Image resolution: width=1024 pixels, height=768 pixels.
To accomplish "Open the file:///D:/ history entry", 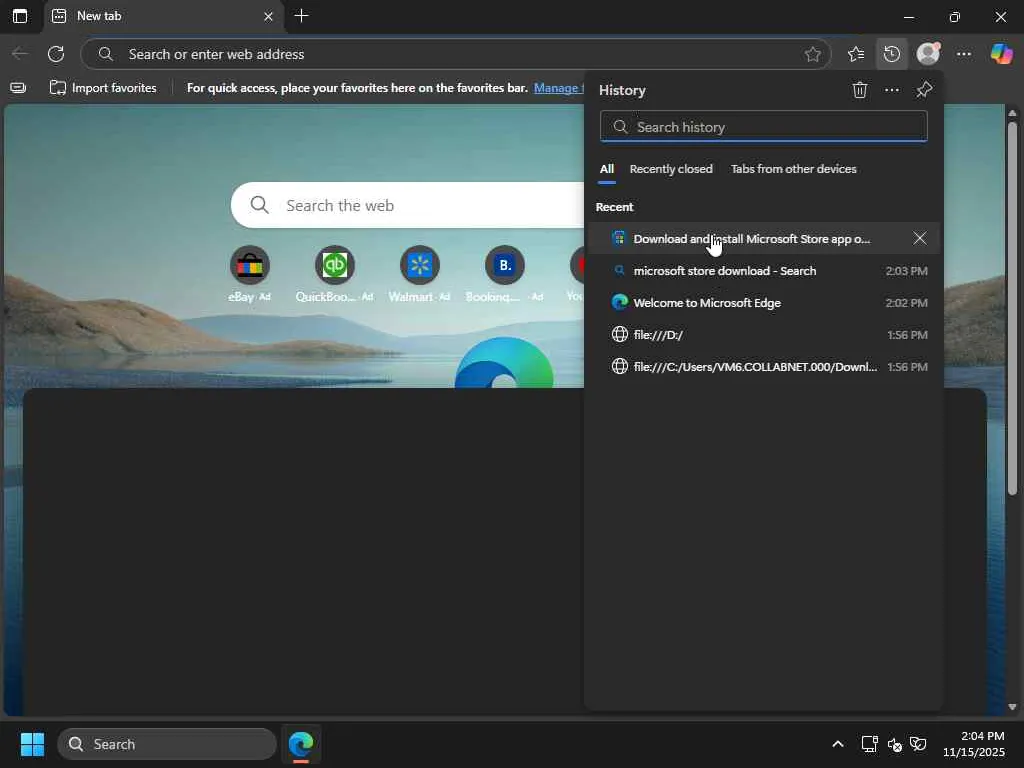I will tap(763, 334).
